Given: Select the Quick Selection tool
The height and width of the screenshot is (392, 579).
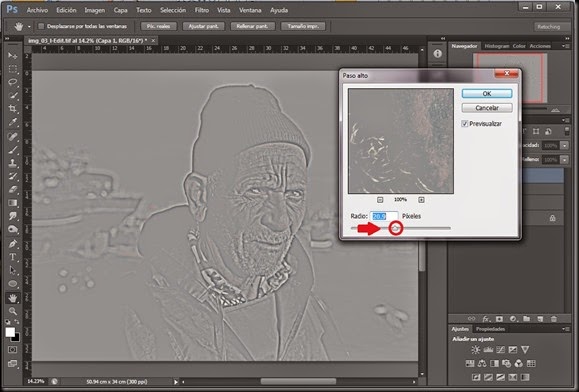Looking at the screenshot, I should [13, 95].
